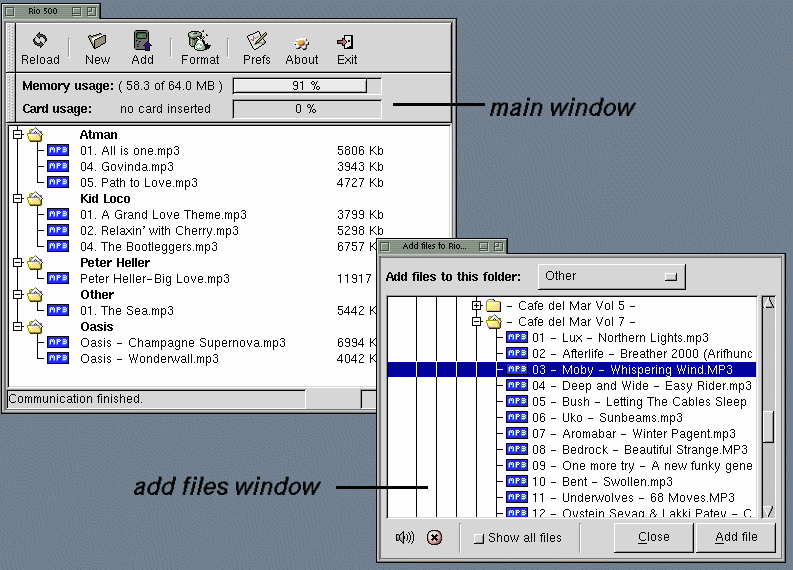Click scrollbar up arrow in Add files list
The height and width of the screenshot is (570, 793).
tap(769, 302)
